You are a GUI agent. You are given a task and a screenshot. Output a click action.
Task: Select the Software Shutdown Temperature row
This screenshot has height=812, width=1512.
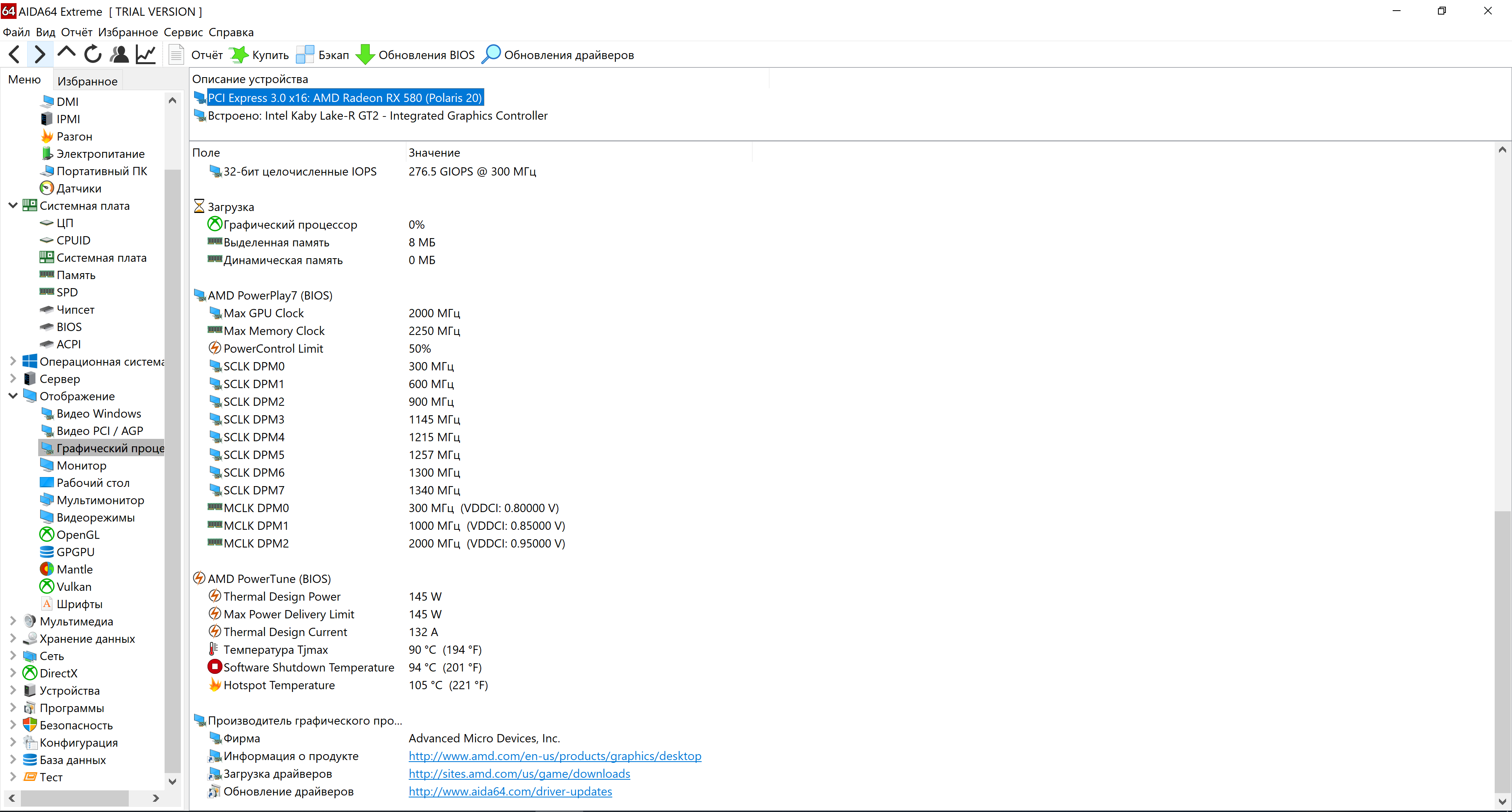pos(345,667)
